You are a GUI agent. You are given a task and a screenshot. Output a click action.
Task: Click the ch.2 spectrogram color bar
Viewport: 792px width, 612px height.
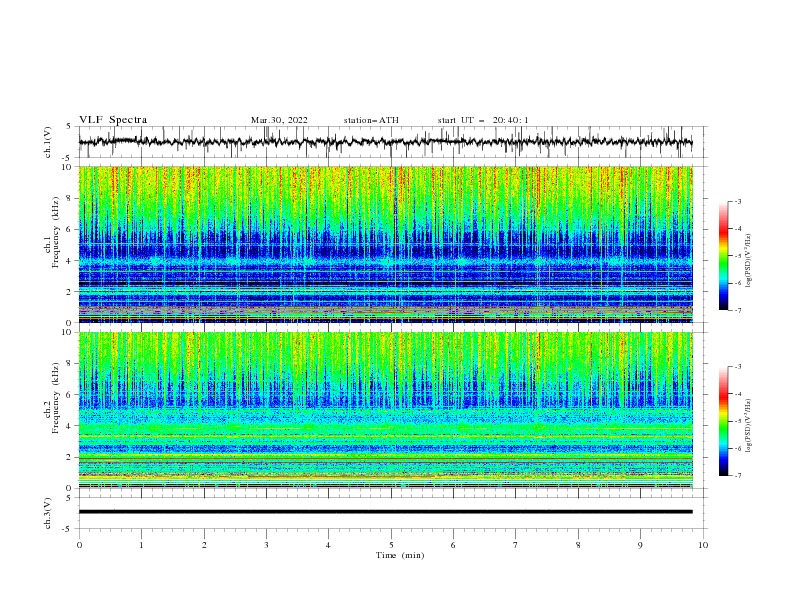pos(723,421)
